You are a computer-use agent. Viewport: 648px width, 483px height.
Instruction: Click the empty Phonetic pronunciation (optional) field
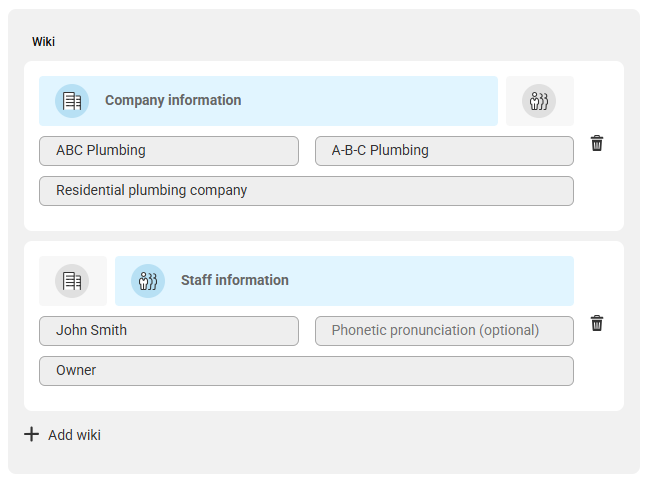(444, 331)
